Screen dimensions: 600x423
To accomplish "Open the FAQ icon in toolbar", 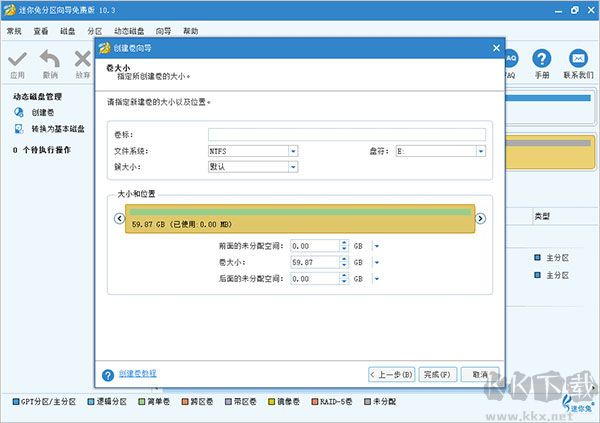I will click(511, 59).
